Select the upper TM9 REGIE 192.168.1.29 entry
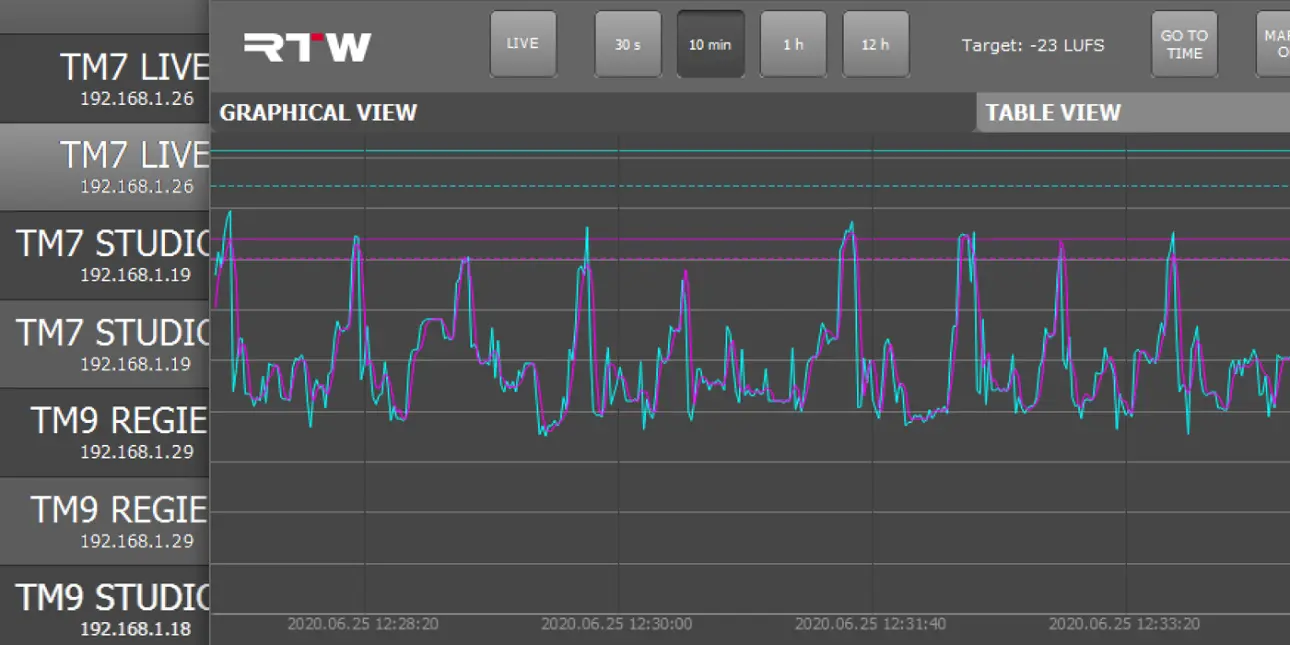1290x645 pixels. point(104,432)
